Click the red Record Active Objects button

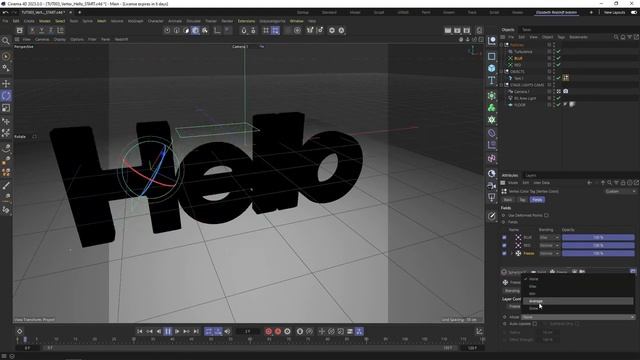(x=269, y=331)
